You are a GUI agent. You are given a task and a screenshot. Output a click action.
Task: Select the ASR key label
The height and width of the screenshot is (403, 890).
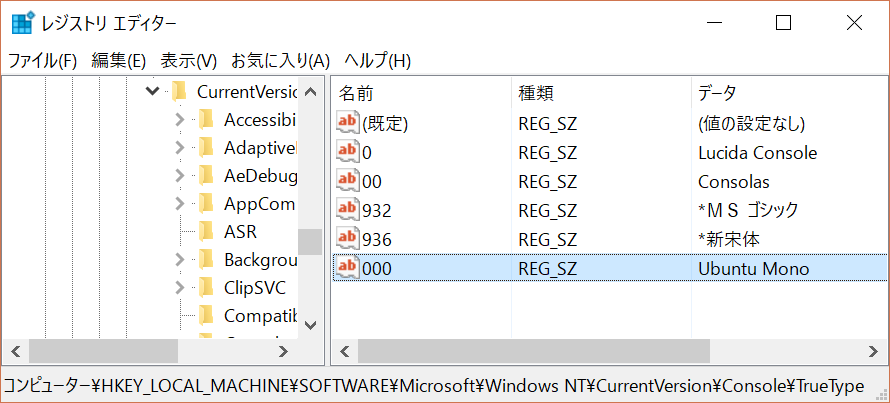coord(240,232)
